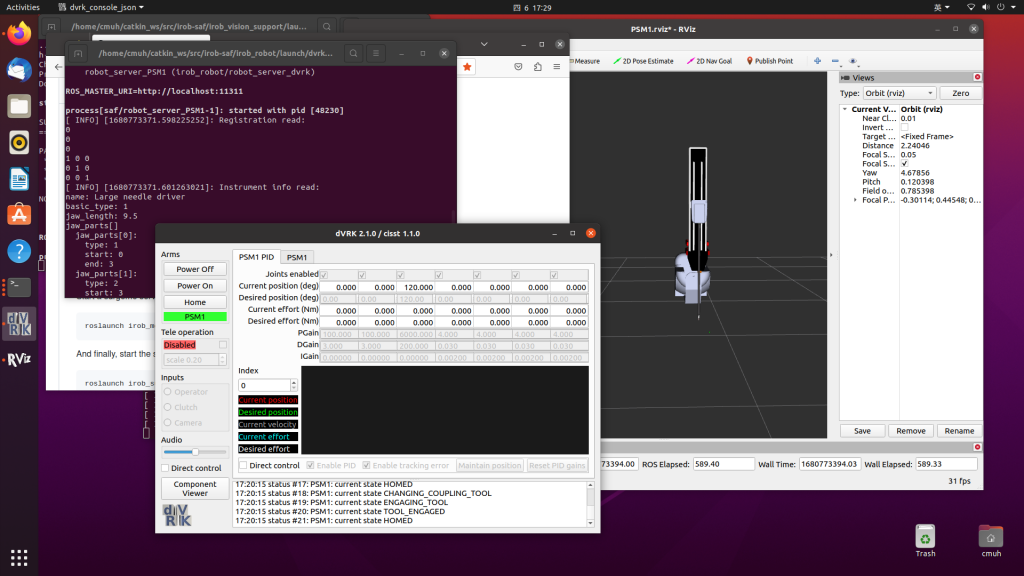Expand the Focal Point tree item
The width and height of the screenshot is (1024, 576).
point(854,200)
